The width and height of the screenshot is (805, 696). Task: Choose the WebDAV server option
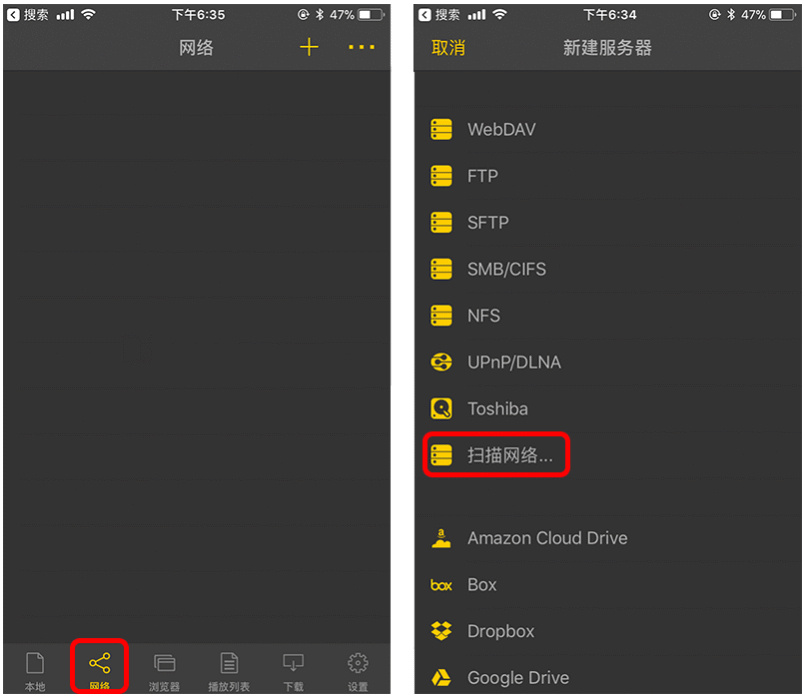point(608,129)
